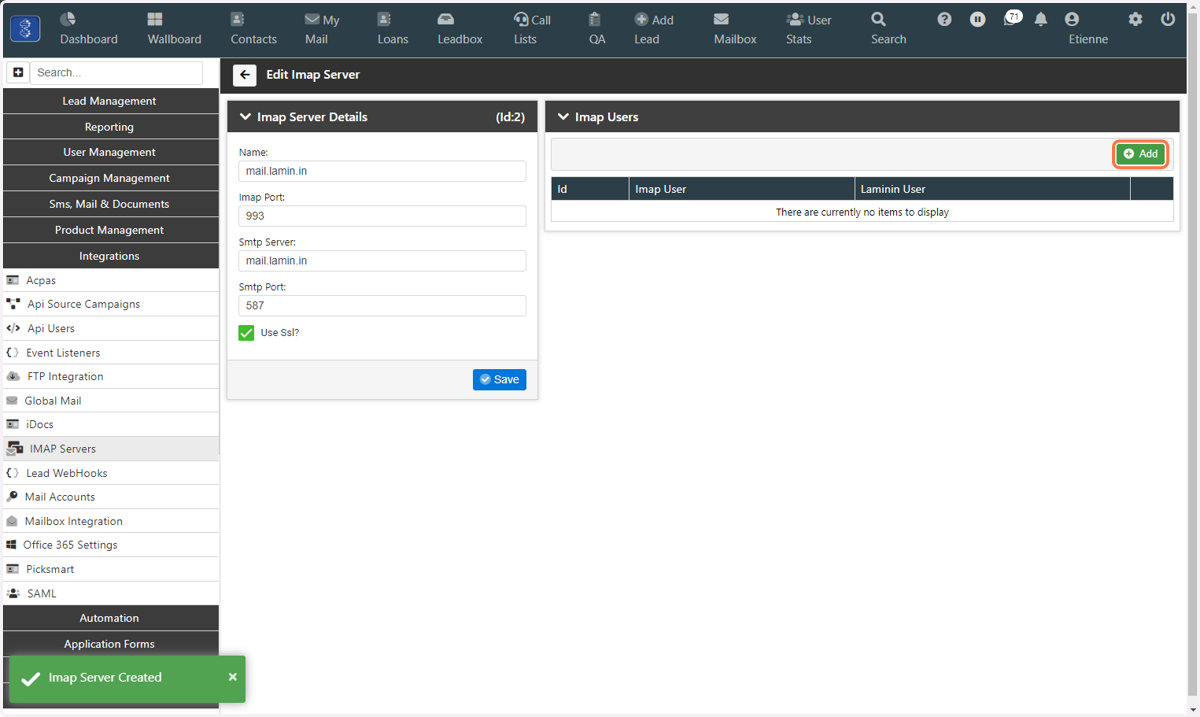
Task: Open the Leadbox
Action: [459, 29]
